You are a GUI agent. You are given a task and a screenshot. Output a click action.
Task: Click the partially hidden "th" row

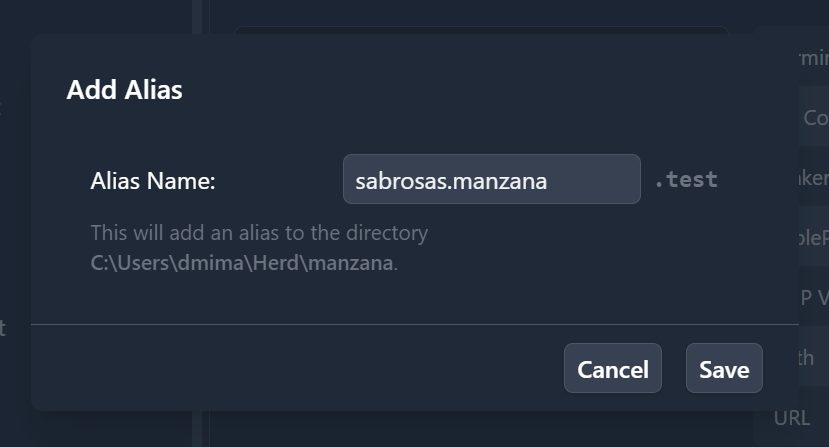tap(814, 358)
